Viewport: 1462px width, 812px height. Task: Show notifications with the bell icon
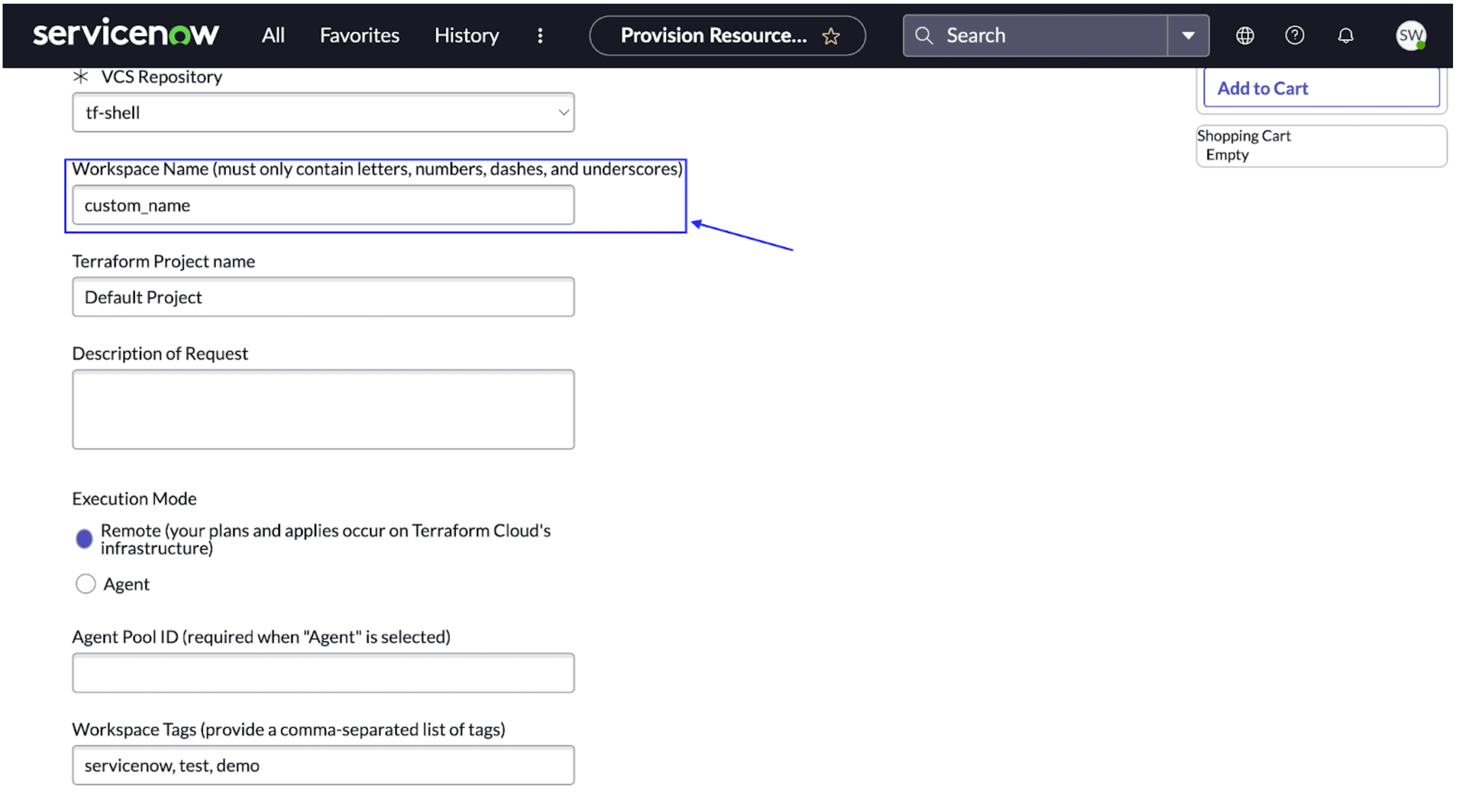pos(1345,36)
